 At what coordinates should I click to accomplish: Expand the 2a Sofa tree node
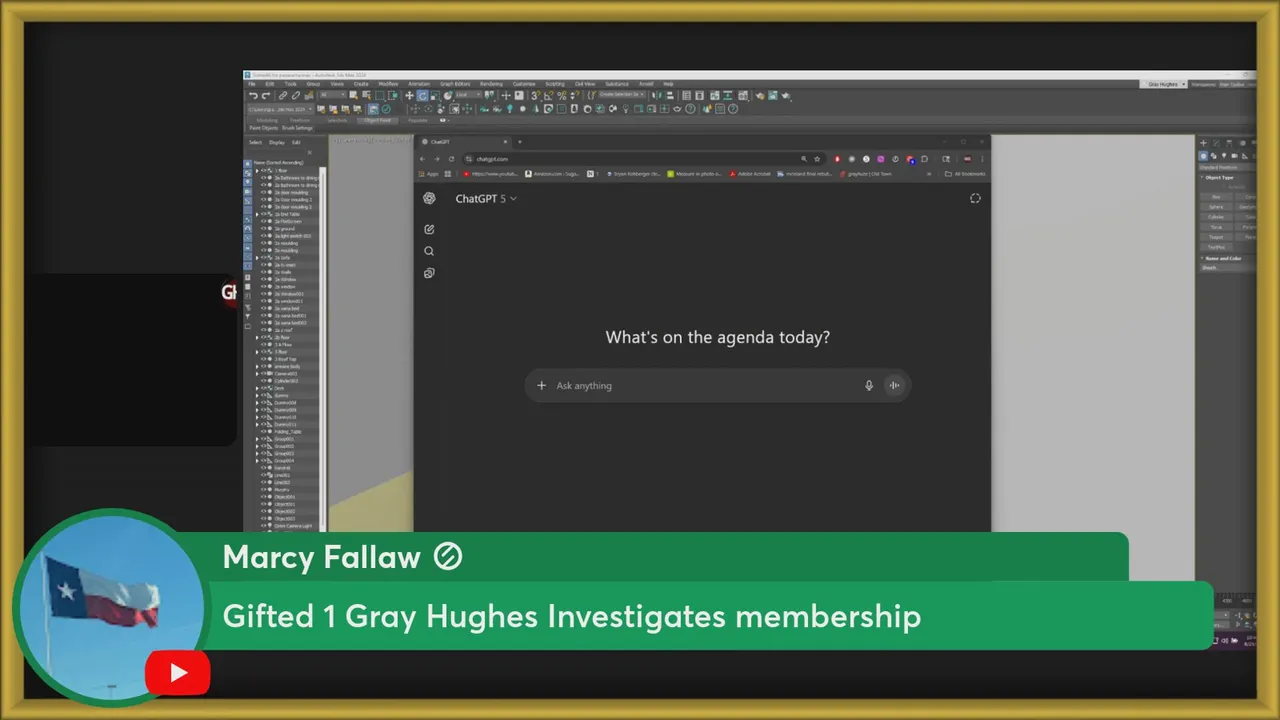pyautogui.click(x=257, y=258)
